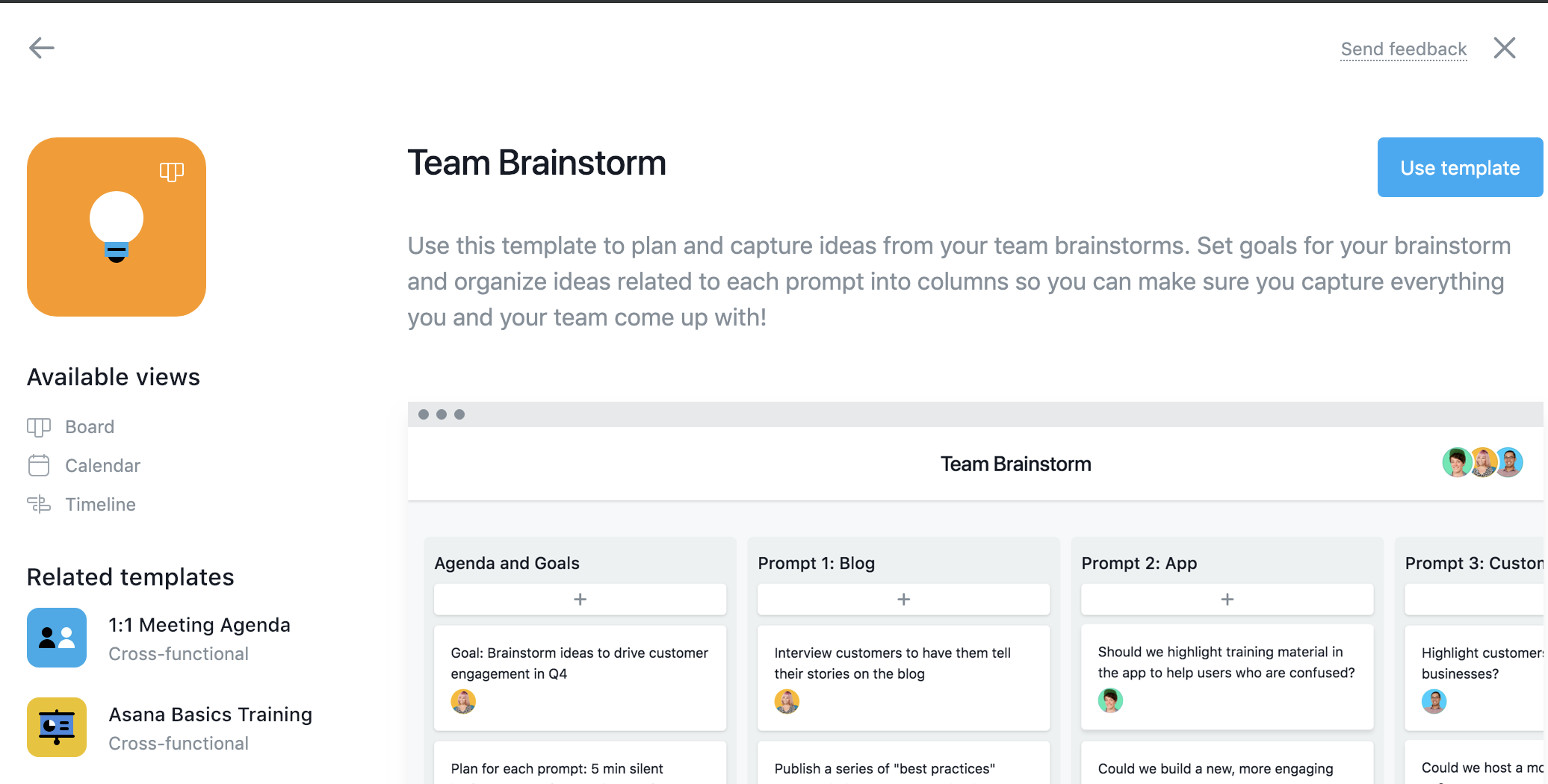
Task: Close the template preview dialog
Action: (1504, 48)
